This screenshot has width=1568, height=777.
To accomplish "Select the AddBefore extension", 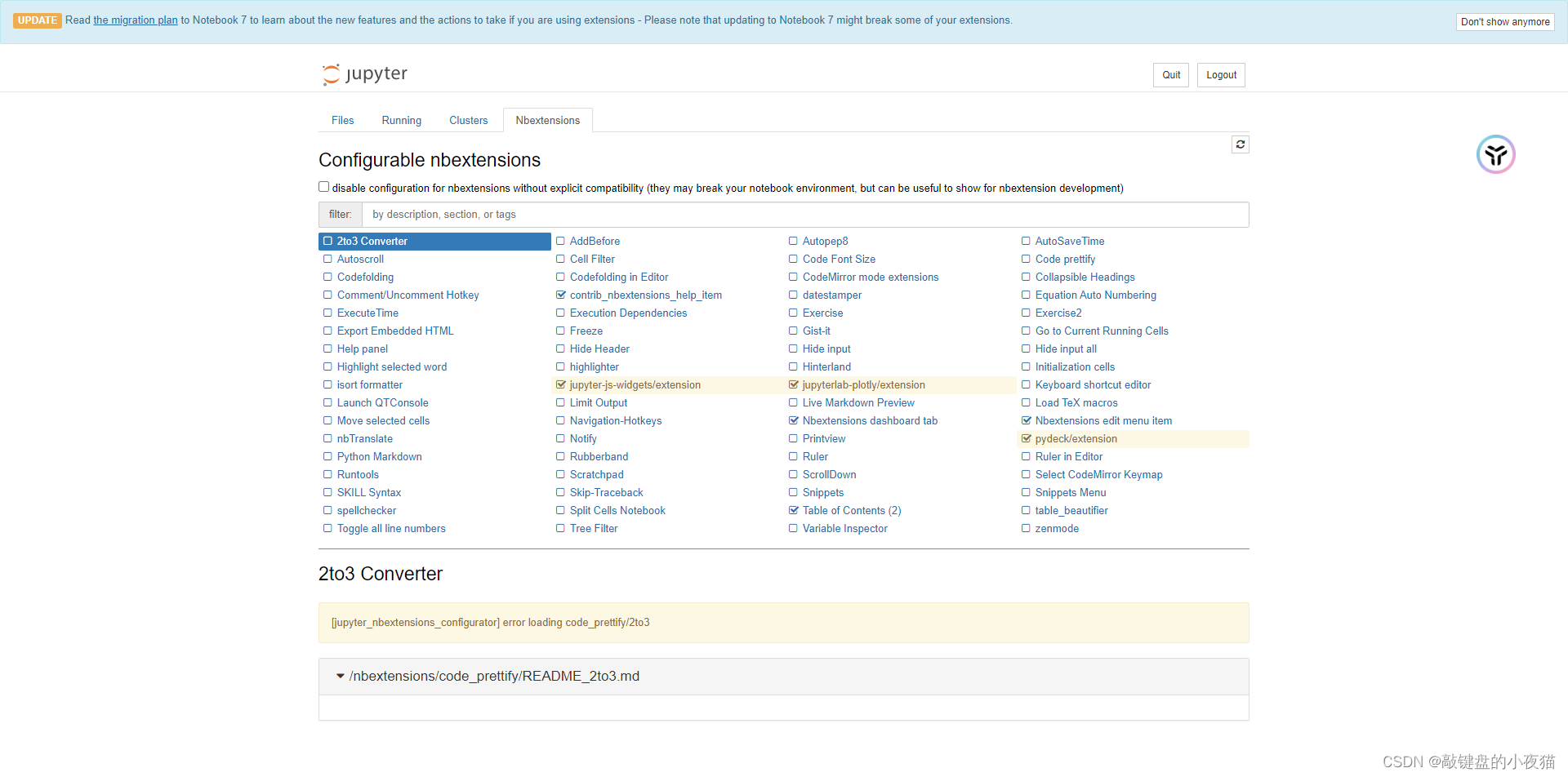I will 595,241.
